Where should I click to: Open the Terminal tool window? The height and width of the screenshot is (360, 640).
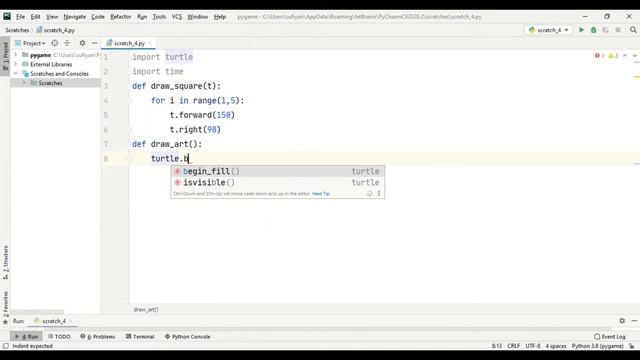140,336
